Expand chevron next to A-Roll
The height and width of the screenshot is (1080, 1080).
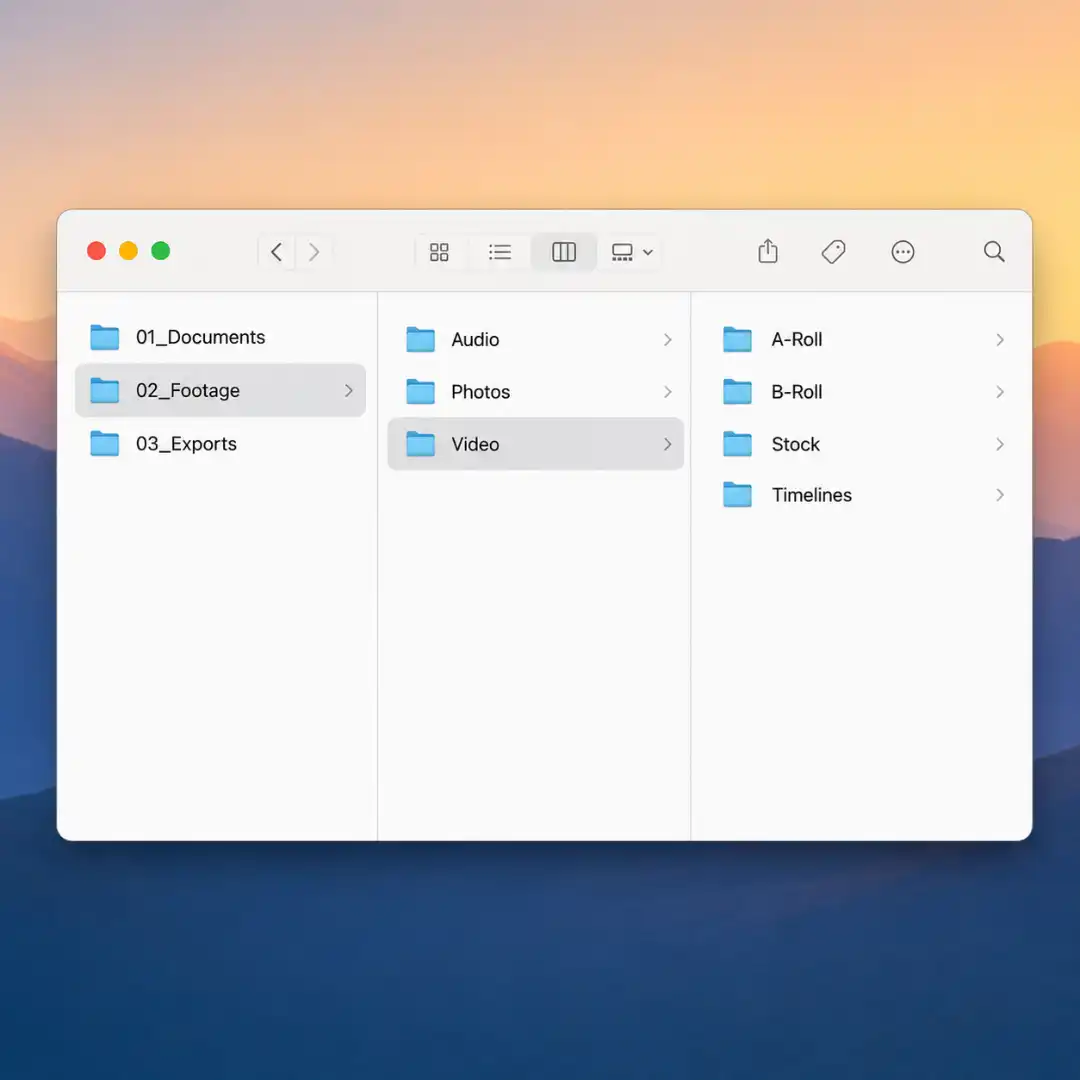click(1000, 340)
